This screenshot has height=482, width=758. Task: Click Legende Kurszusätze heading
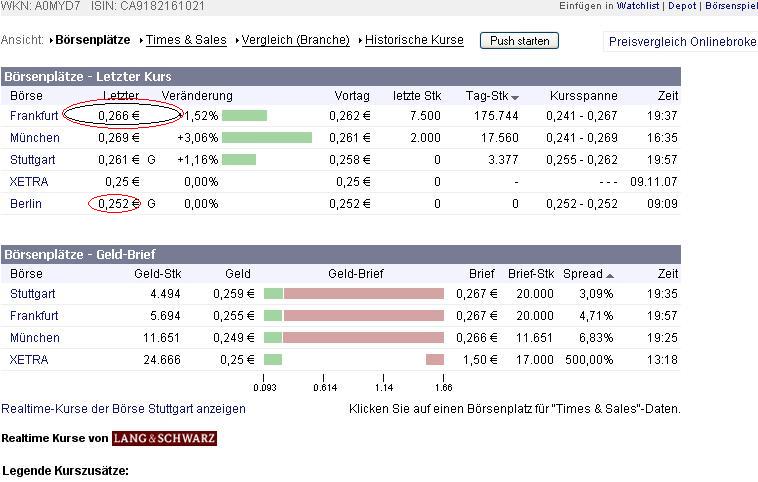click(x=65, y=471)
